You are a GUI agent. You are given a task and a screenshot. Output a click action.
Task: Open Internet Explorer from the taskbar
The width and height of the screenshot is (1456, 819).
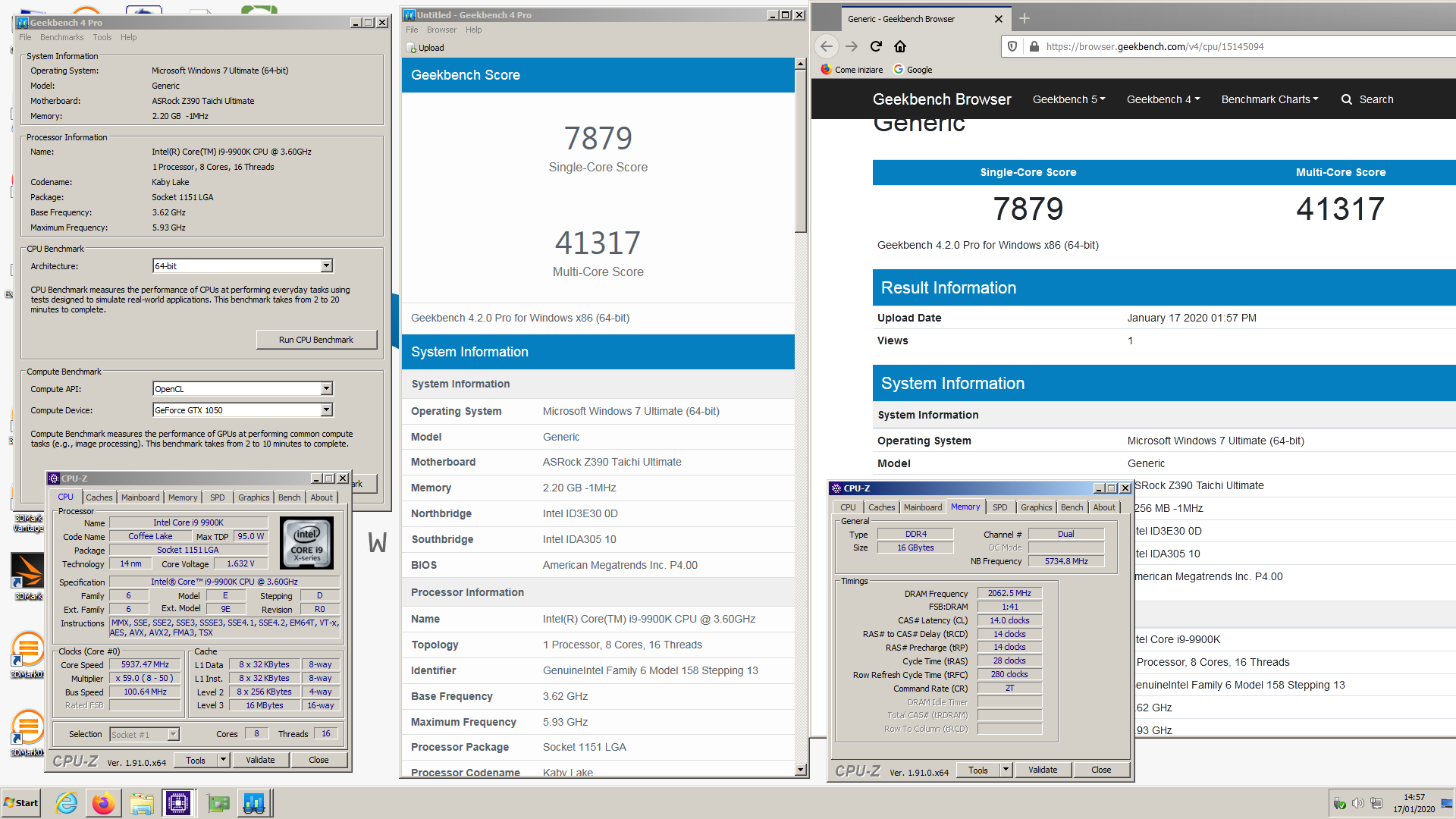(67, 803)
